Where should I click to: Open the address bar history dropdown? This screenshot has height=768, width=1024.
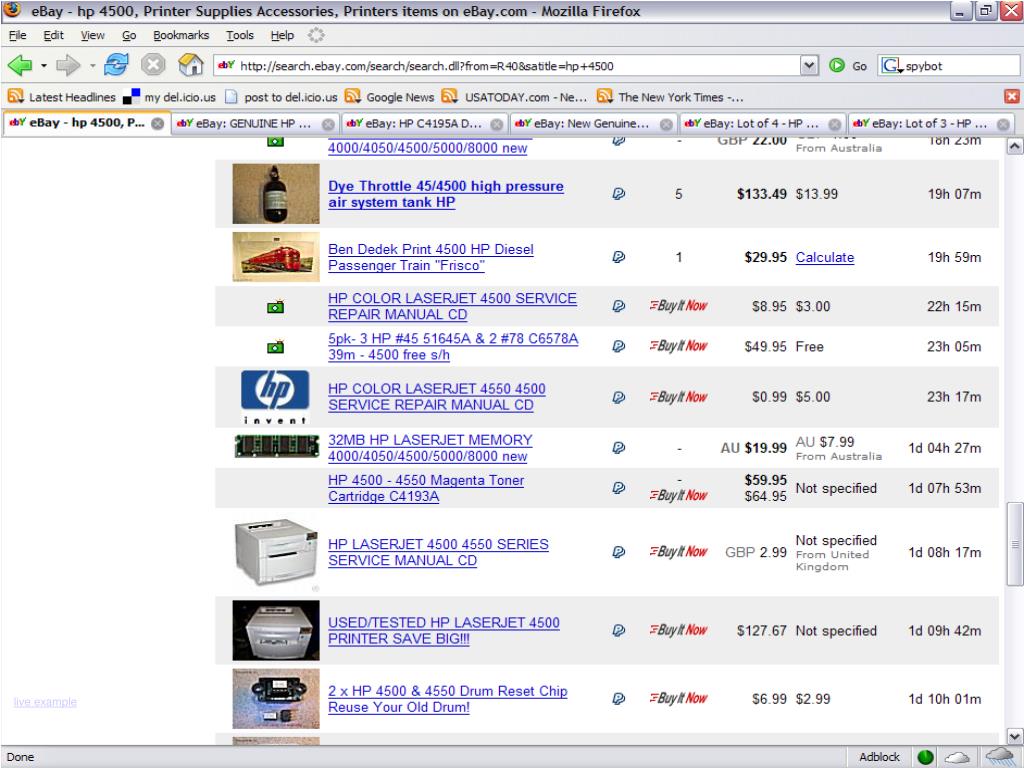coord(808,65)
